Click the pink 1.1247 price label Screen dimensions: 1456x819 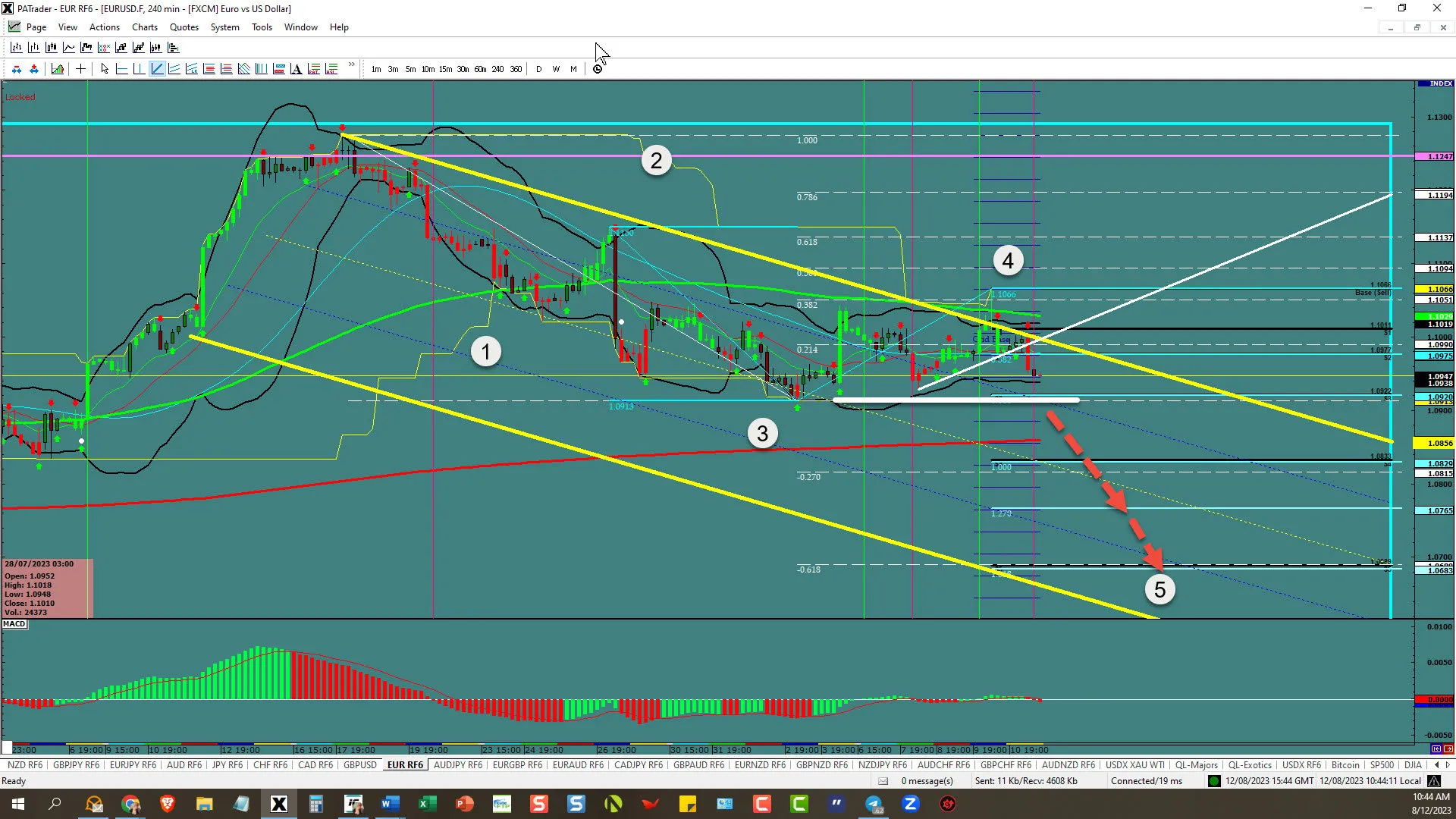pyautogui.click(x=1435, y=156)
